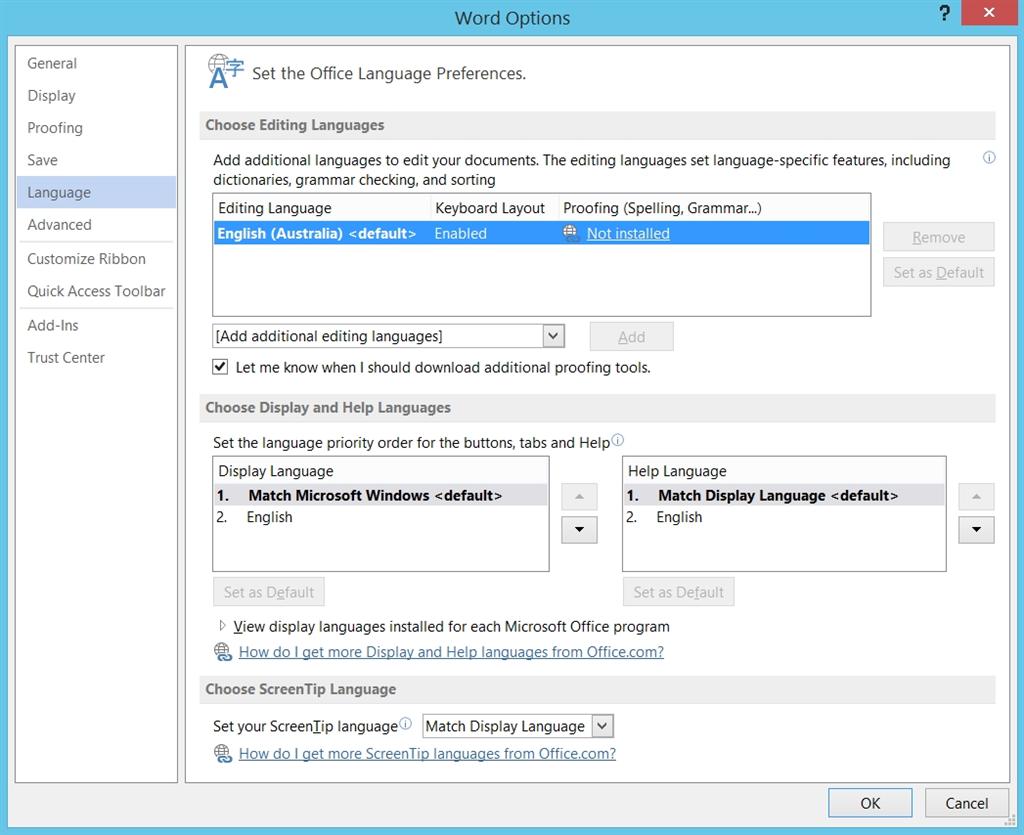Select Match Display Language in Help list
The height and width of the screenshot is (835, 1024).
pos(784,496)
